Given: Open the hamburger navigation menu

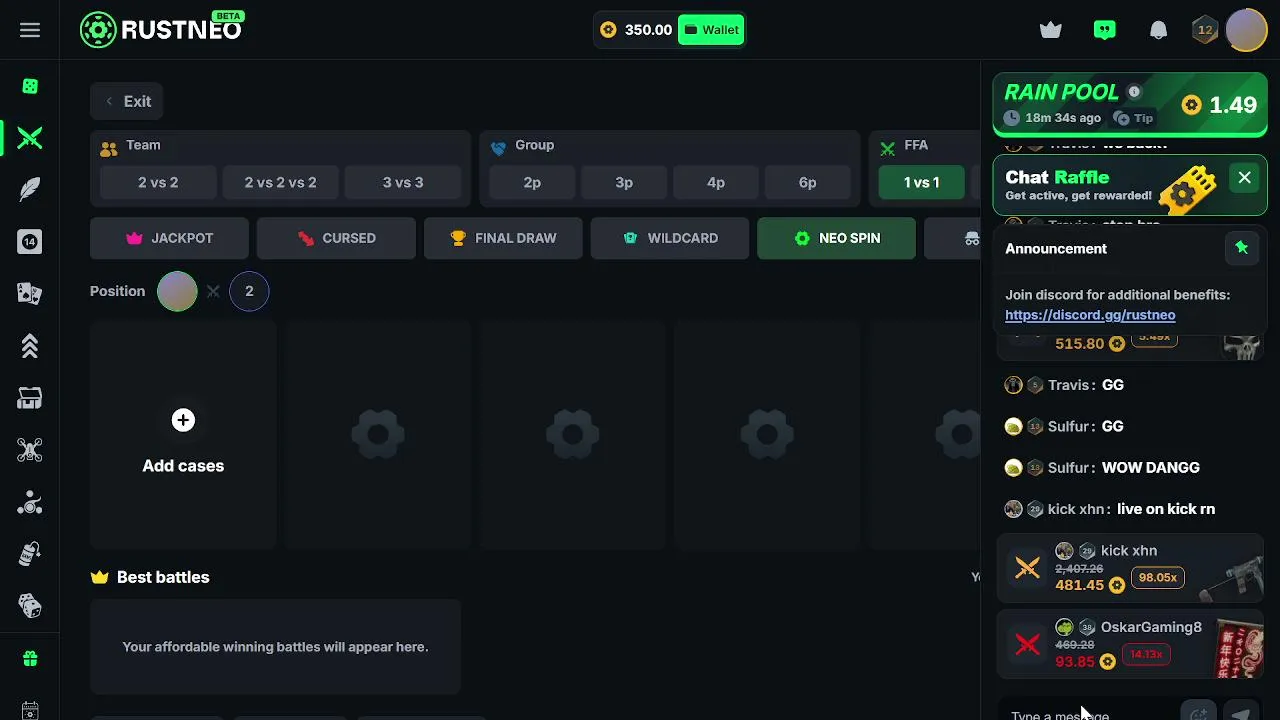Looking at the screenshot, I should tap(30, 30).
